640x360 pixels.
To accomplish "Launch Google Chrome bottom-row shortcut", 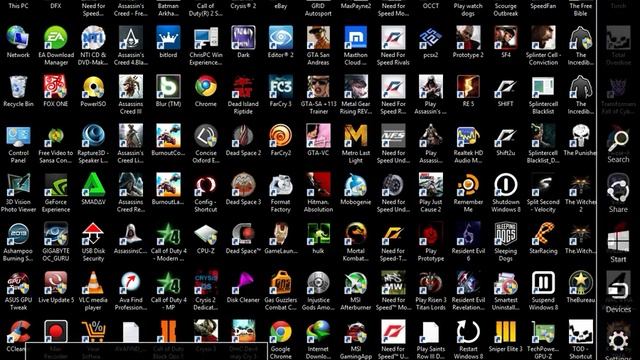I will coord(281,331).
